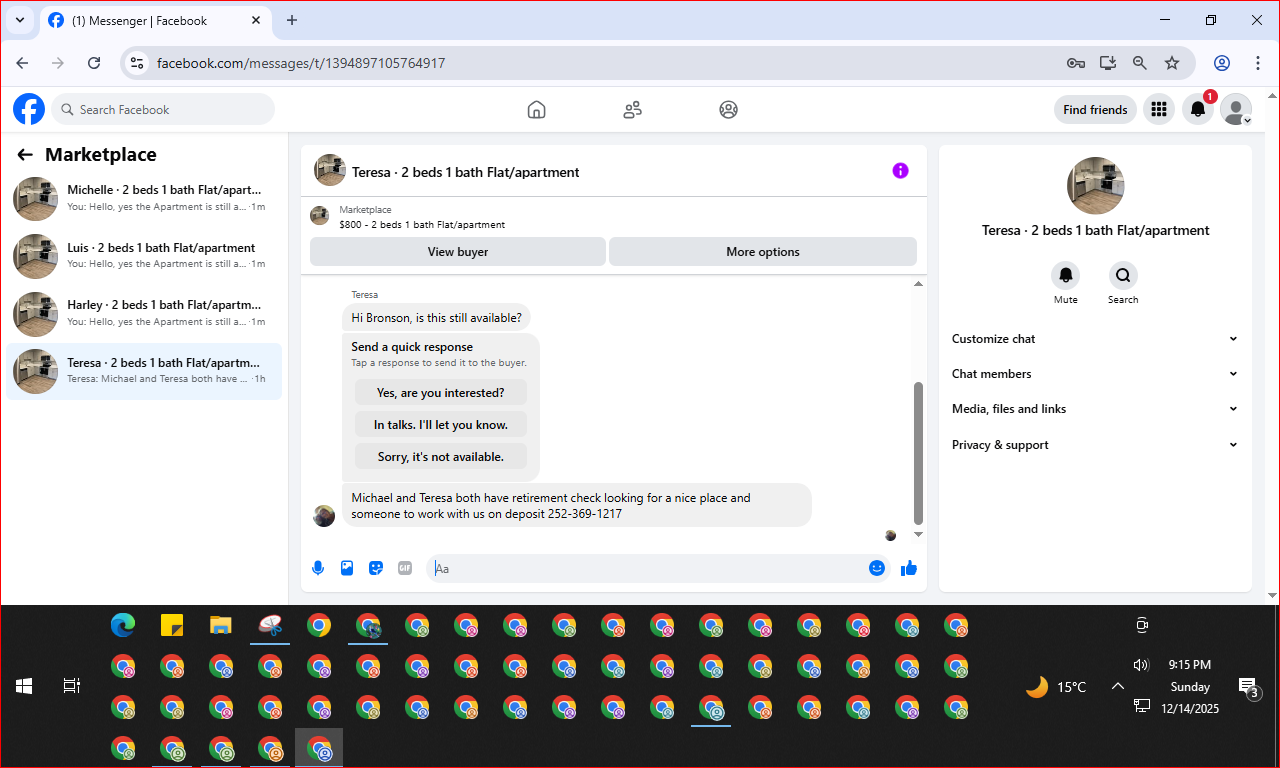Open the Michelle conversation
The height and width of the screenshot is (768, 1280).
pos(144,198)
